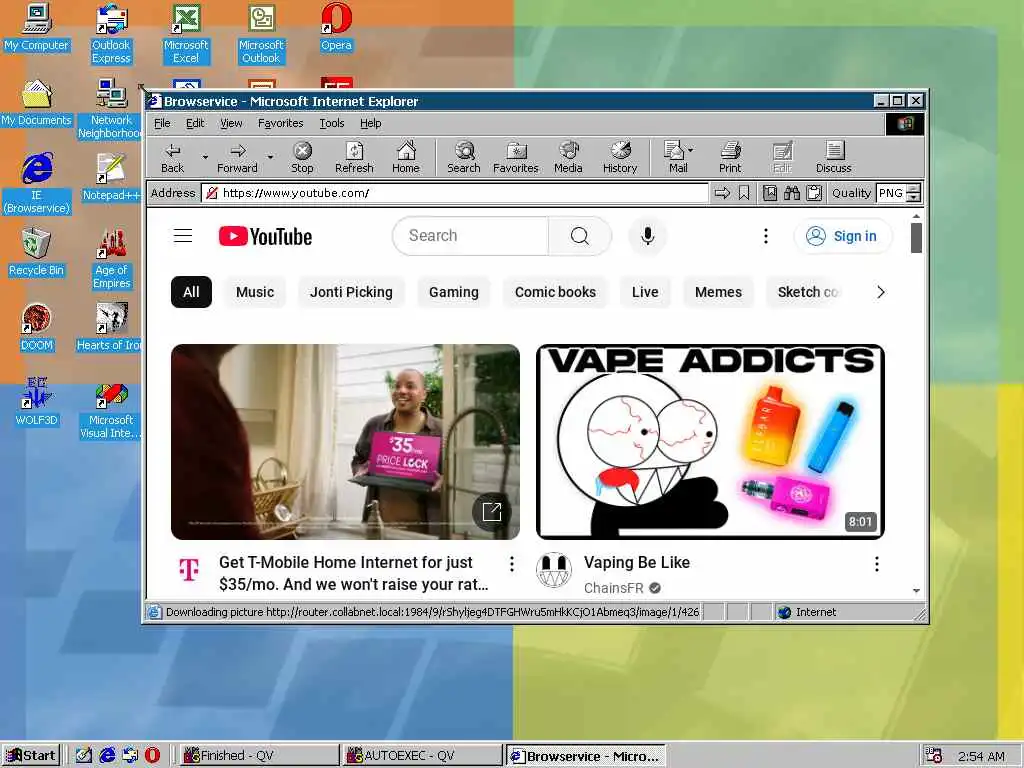Open the Search toolbar panel
Viewport: 1024px width, 768px height.
464,158
